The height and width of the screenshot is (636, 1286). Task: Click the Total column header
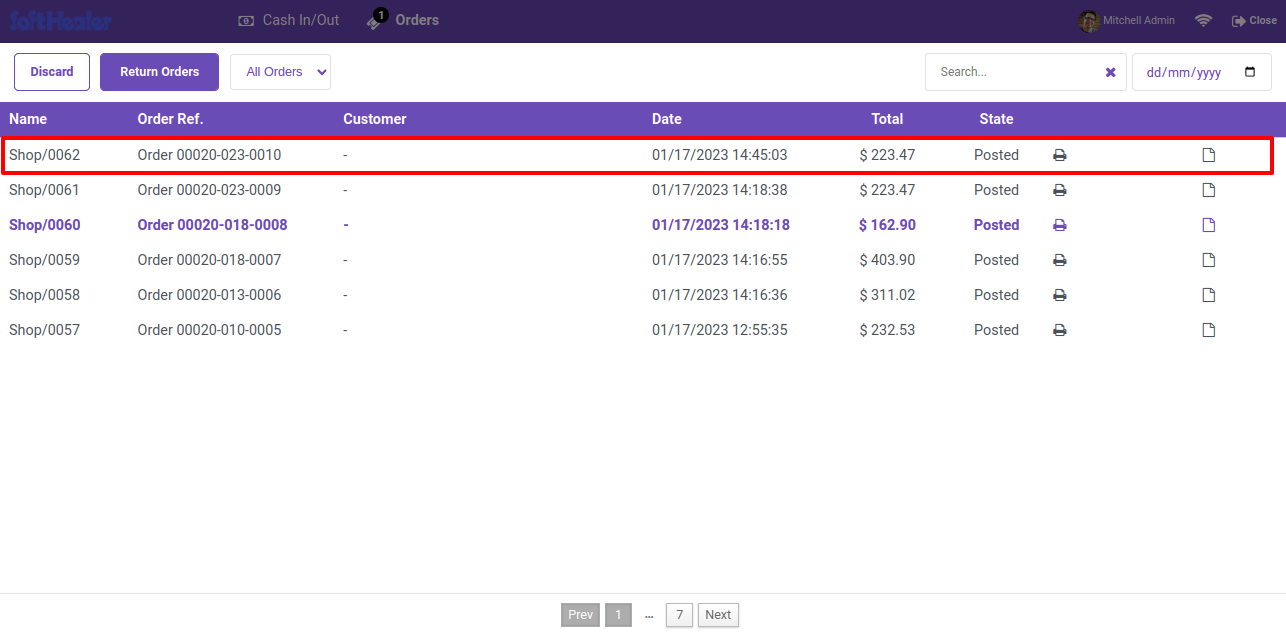[887, 119]
